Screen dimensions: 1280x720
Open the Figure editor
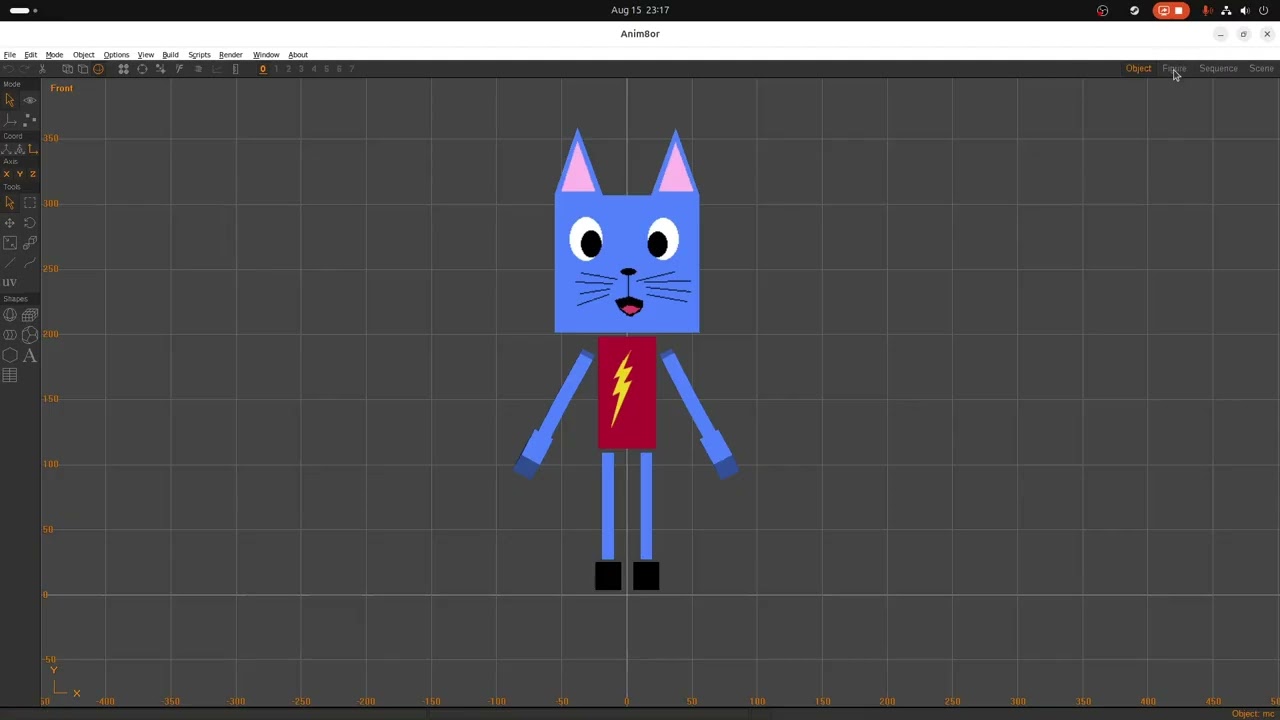point(1174,69)
